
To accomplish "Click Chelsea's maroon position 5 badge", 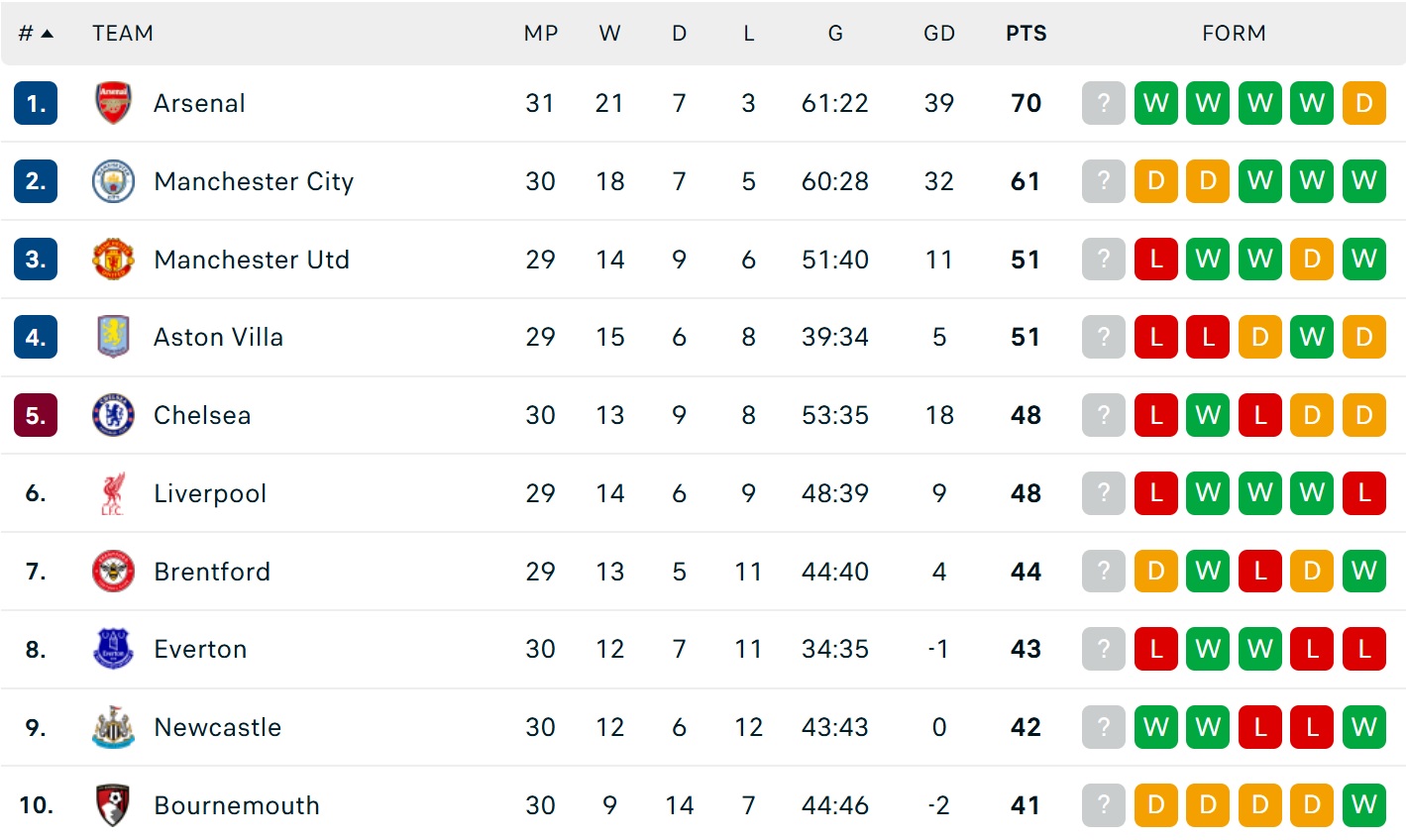I will click(36, 415).
